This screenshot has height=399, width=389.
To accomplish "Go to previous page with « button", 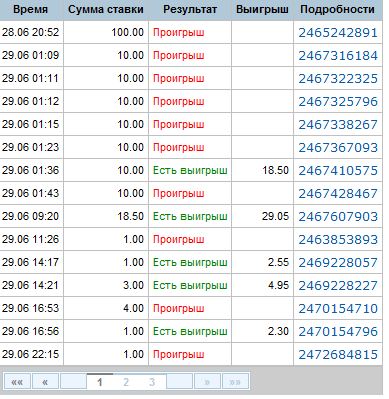I will pyautogui.click(x=45, y=381).
